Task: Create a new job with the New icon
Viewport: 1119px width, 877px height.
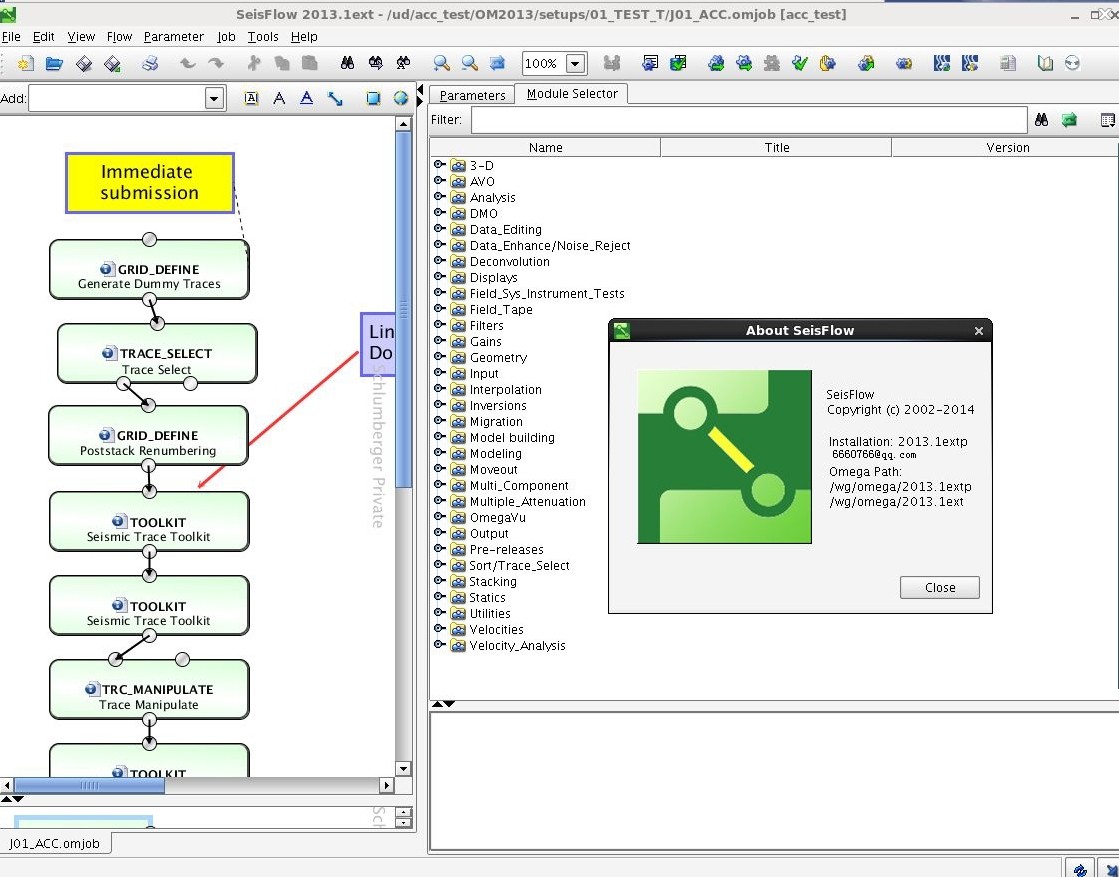Action: (26, 64)
